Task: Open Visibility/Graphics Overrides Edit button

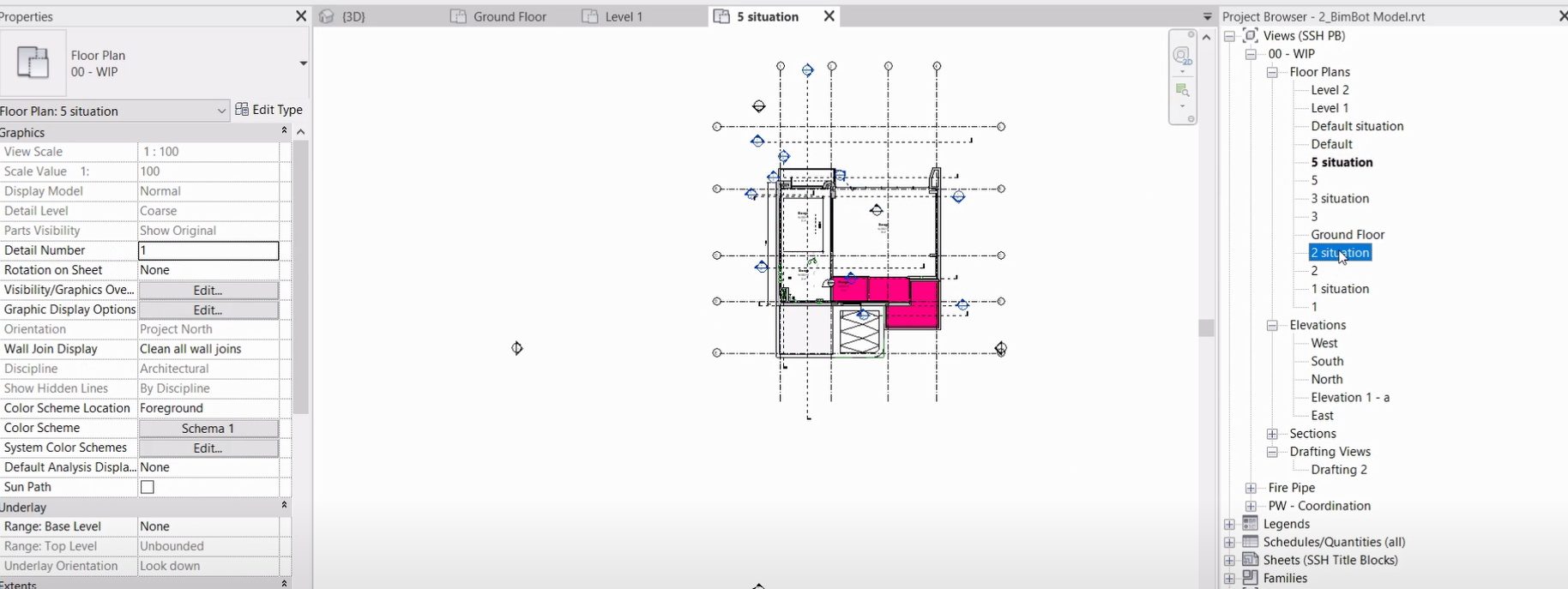Action: 208,291
